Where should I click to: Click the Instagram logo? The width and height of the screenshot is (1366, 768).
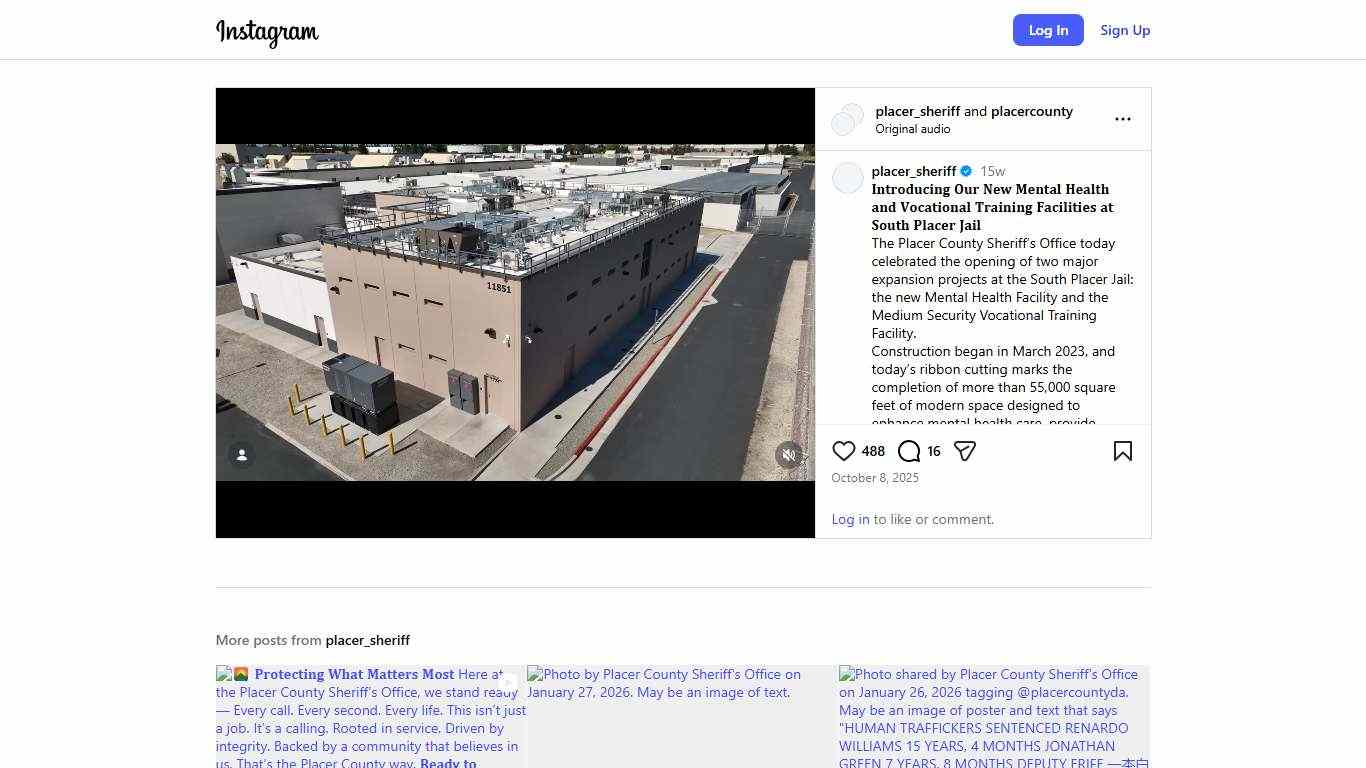coord(267,32)
